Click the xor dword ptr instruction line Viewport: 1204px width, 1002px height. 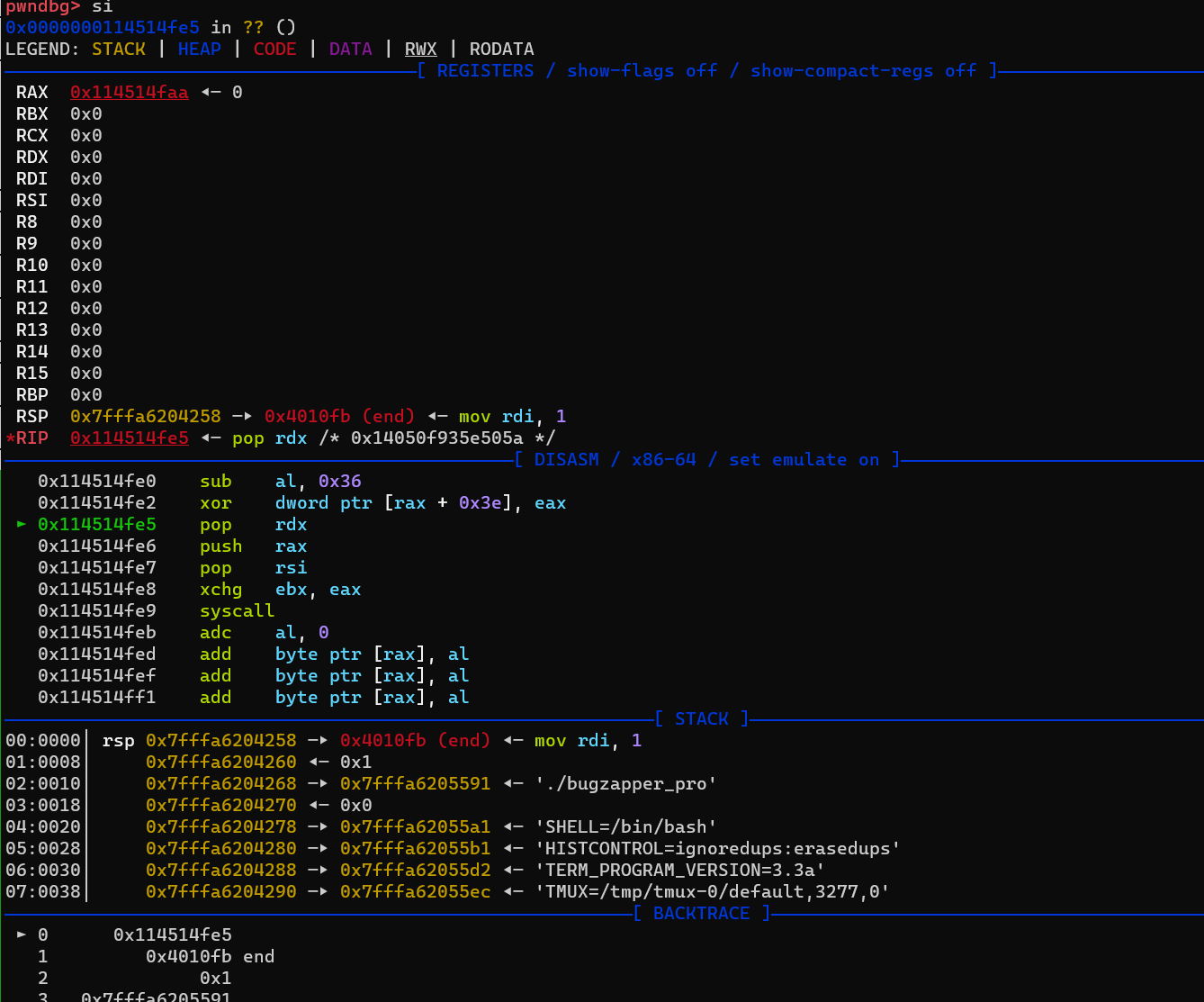pyautogui.click(x=383, y=503)
